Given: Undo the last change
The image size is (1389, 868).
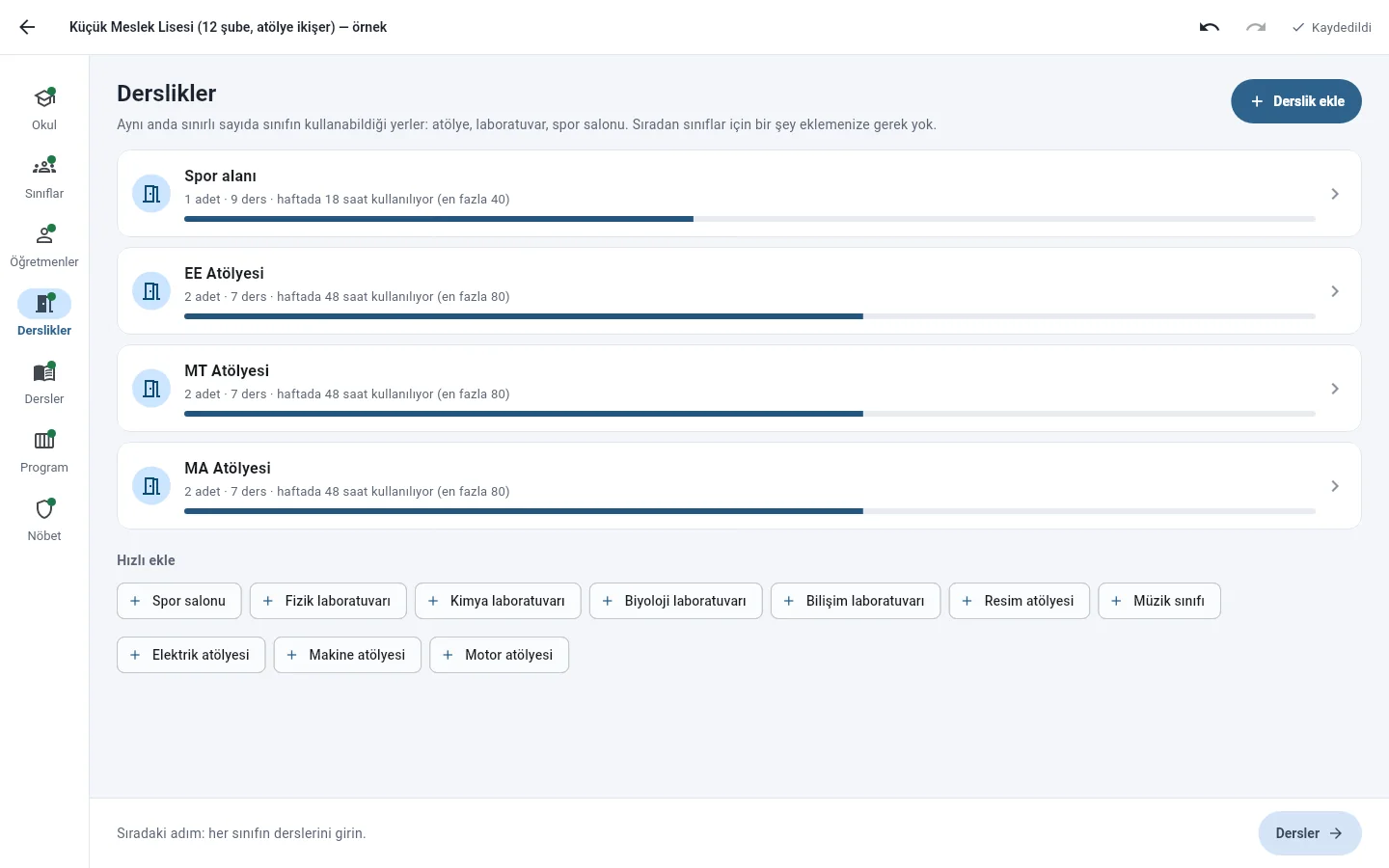Looking at the screenshot, I should click(1210, 27).
